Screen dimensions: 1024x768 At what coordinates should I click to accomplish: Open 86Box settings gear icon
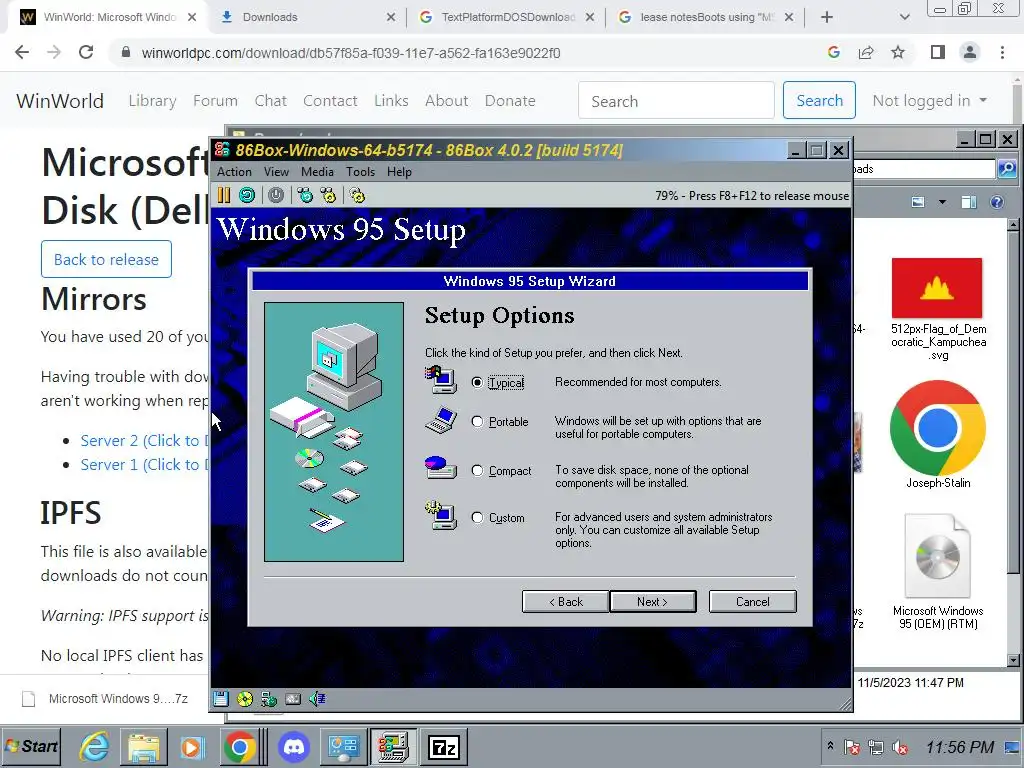pyautogui.click(x=357, y=195)
